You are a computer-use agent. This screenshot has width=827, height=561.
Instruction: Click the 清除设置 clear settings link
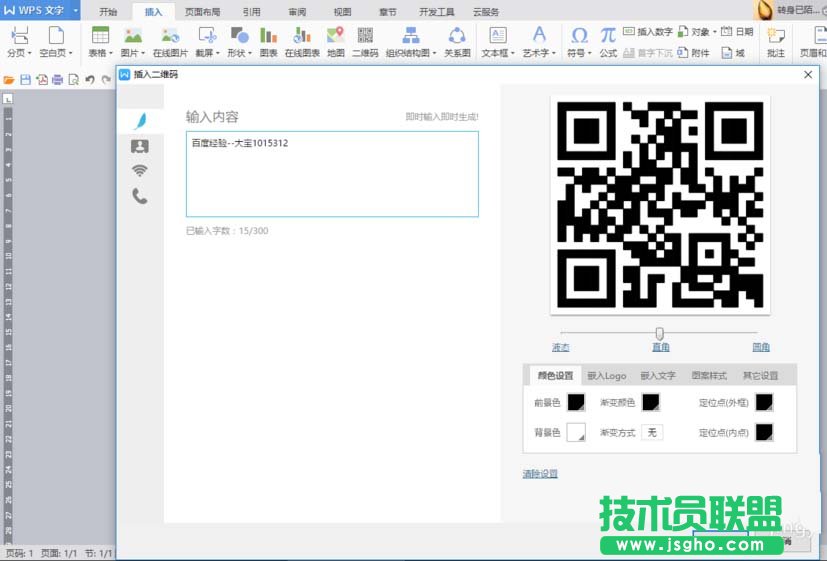point(540,473)
